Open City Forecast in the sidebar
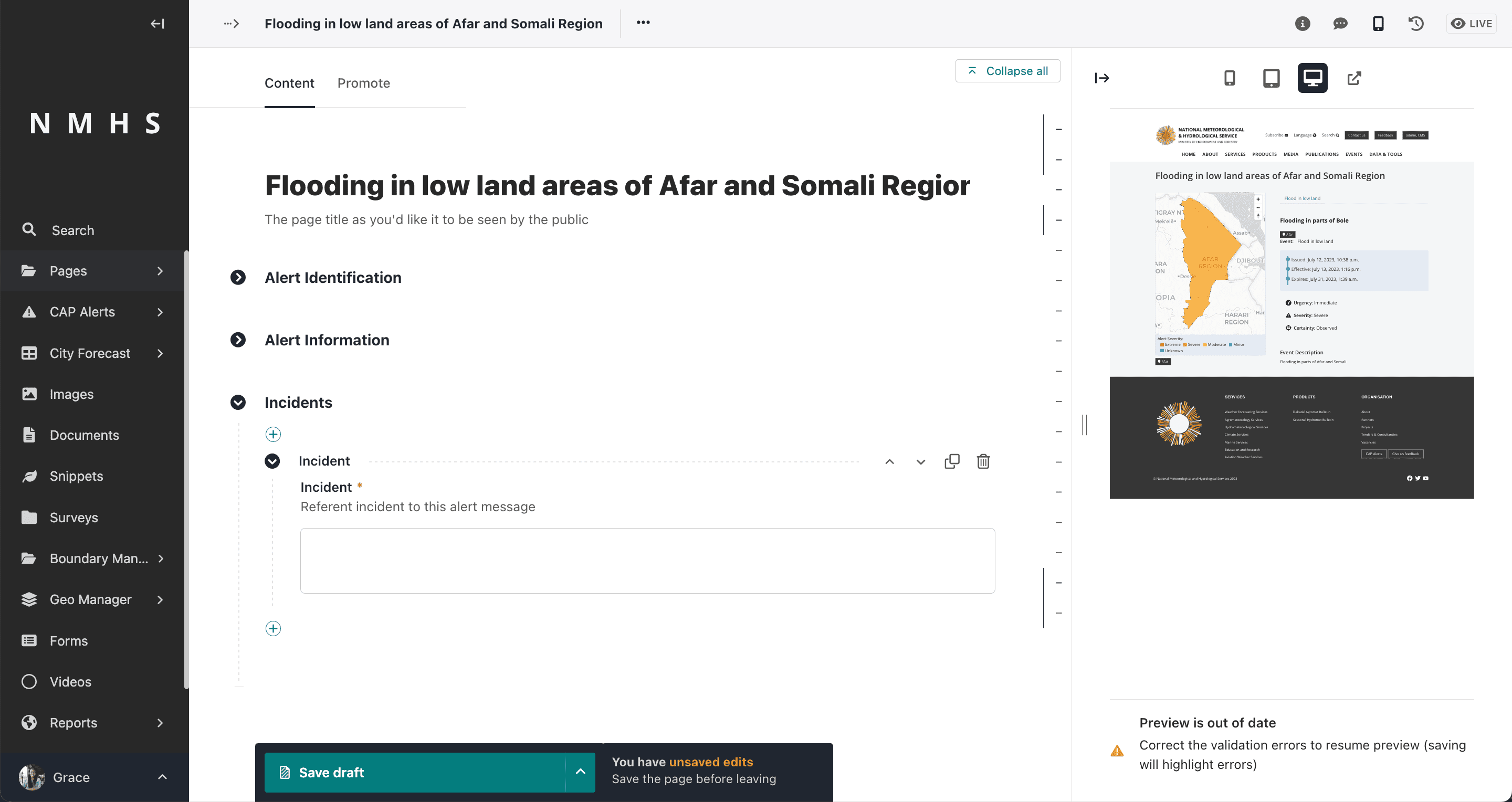The width and height of the screenshot is (1512, 802). coord(90,353)
